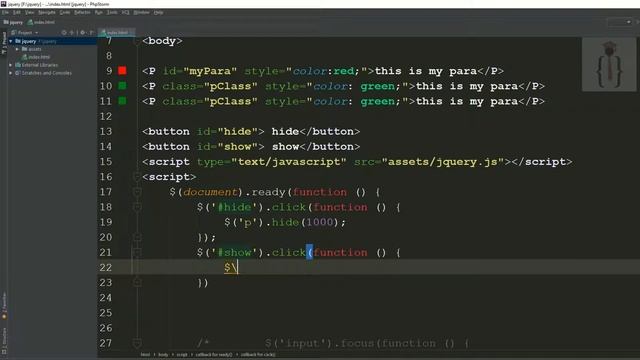Click the jquery breadcrumb in the navigation bar
Viewport: 640px width, 360px height.
pos(13,22)
